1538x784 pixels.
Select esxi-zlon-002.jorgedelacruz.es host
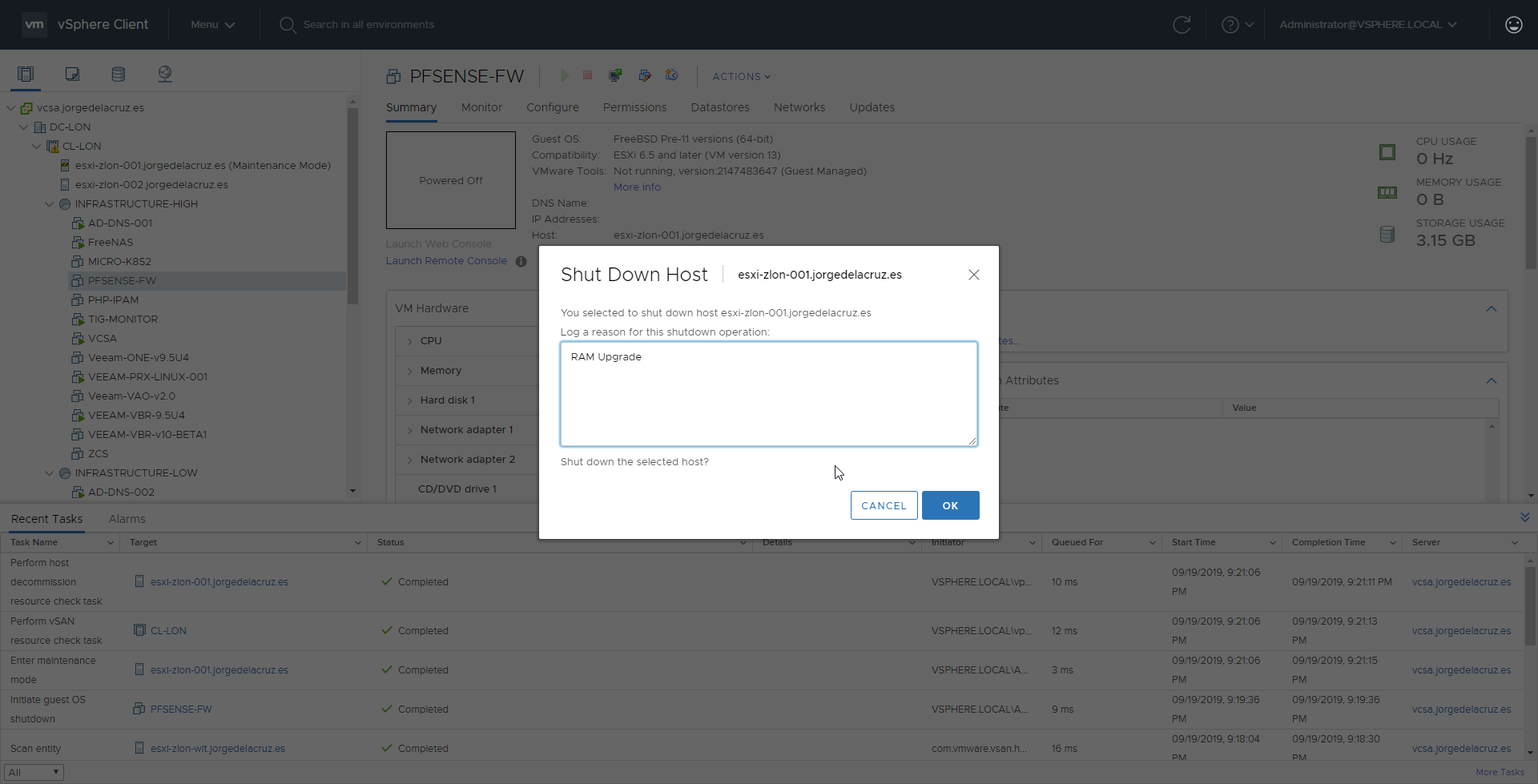click(151, 185)
